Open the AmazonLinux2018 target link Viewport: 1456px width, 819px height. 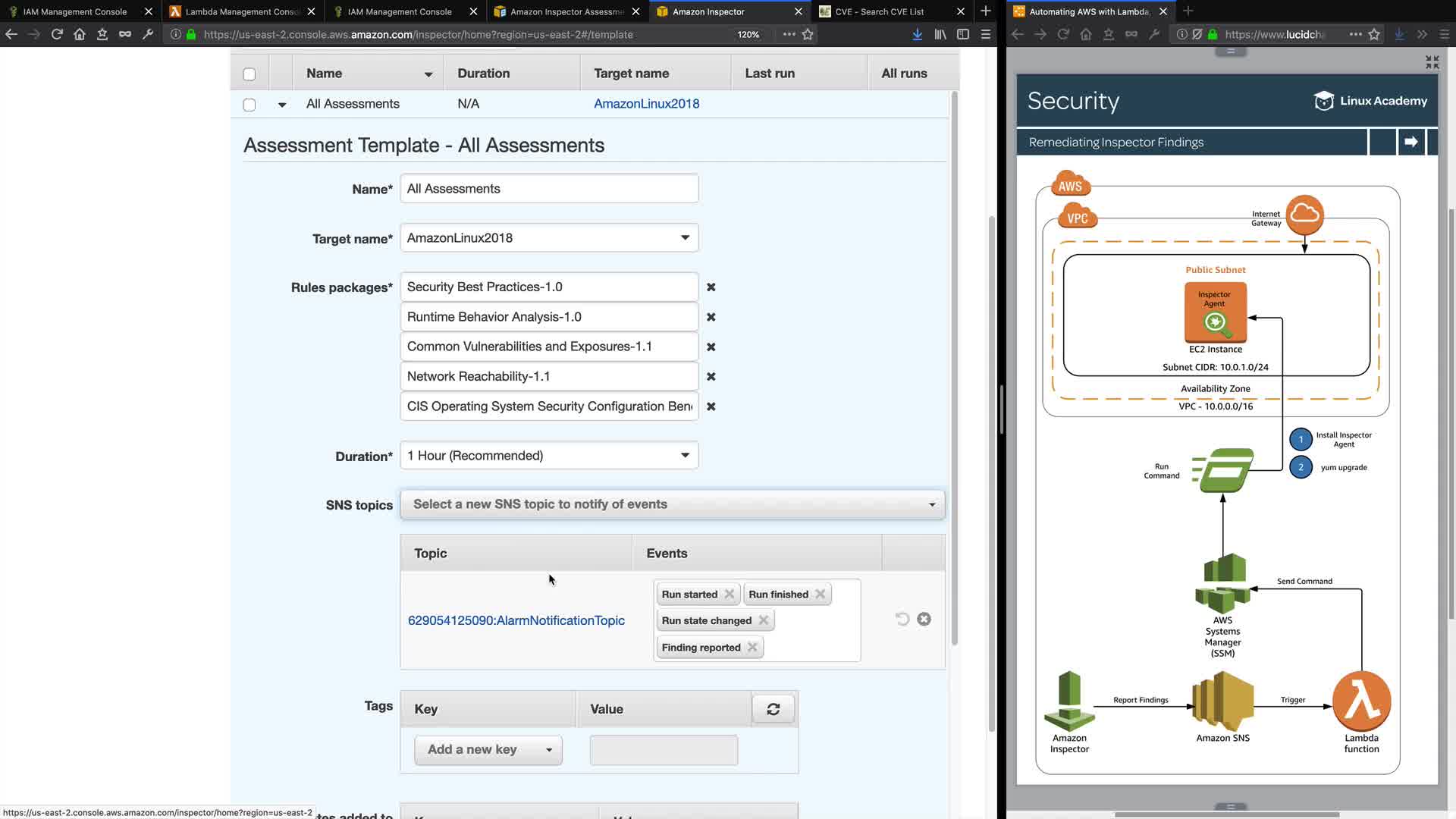pyautogui.click(x=646, y=104)
